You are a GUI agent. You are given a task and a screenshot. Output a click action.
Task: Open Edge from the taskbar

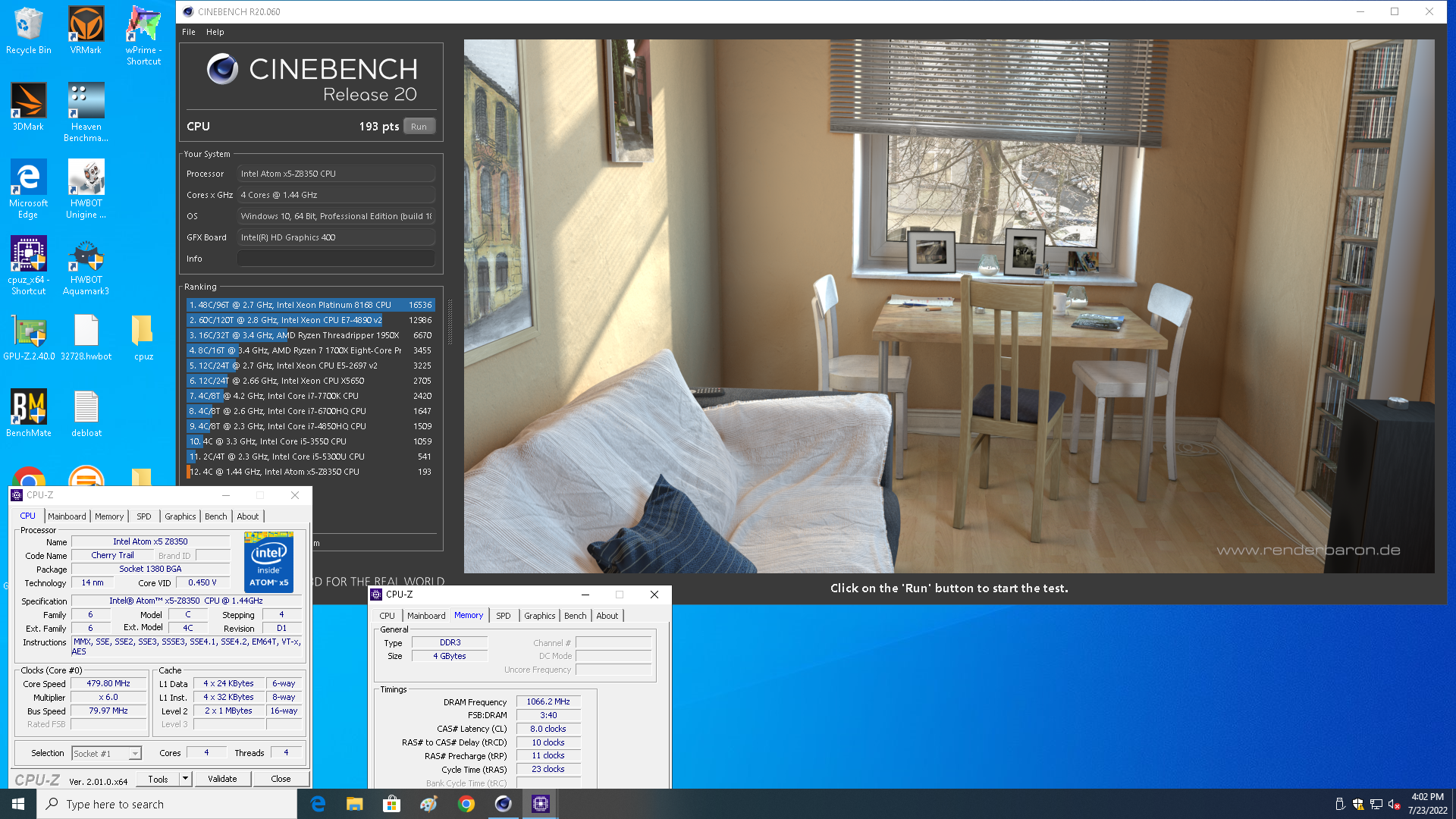click(x=318, y=804)
